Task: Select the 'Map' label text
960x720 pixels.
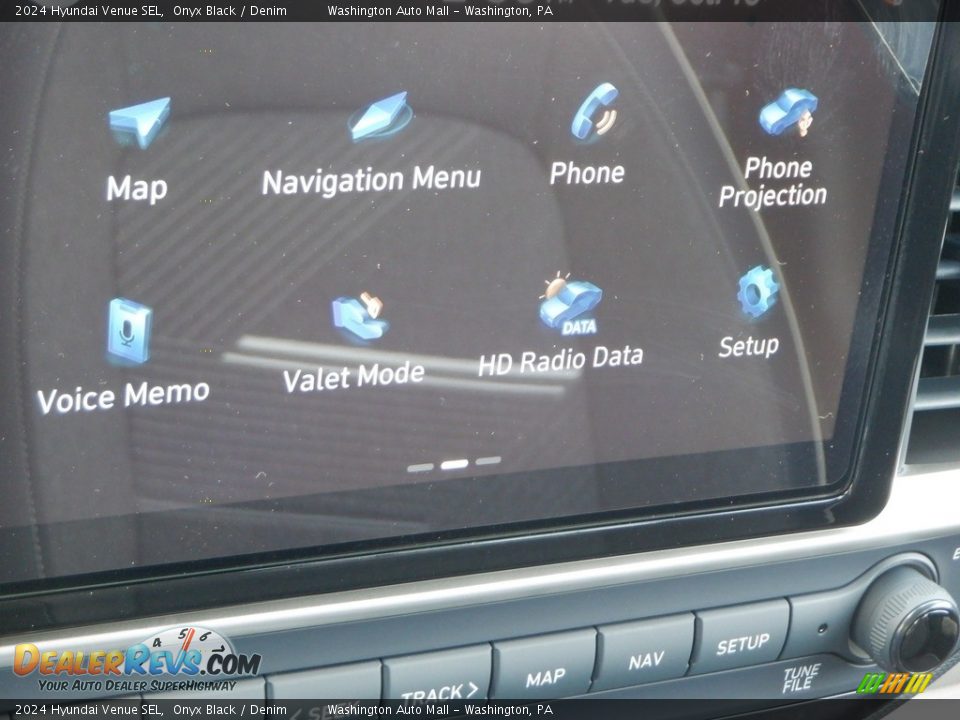Action: coord(137,188)
